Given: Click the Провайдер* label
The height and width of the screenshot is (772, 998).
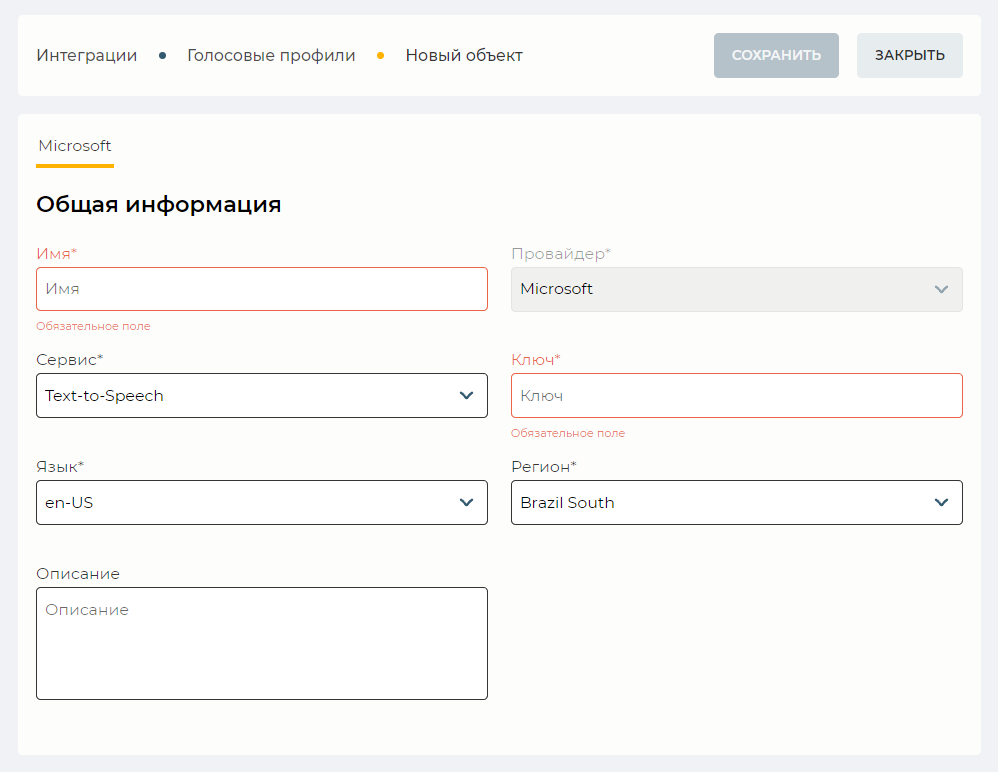Looking at the screenshot, I should click(x=561, y=253).
